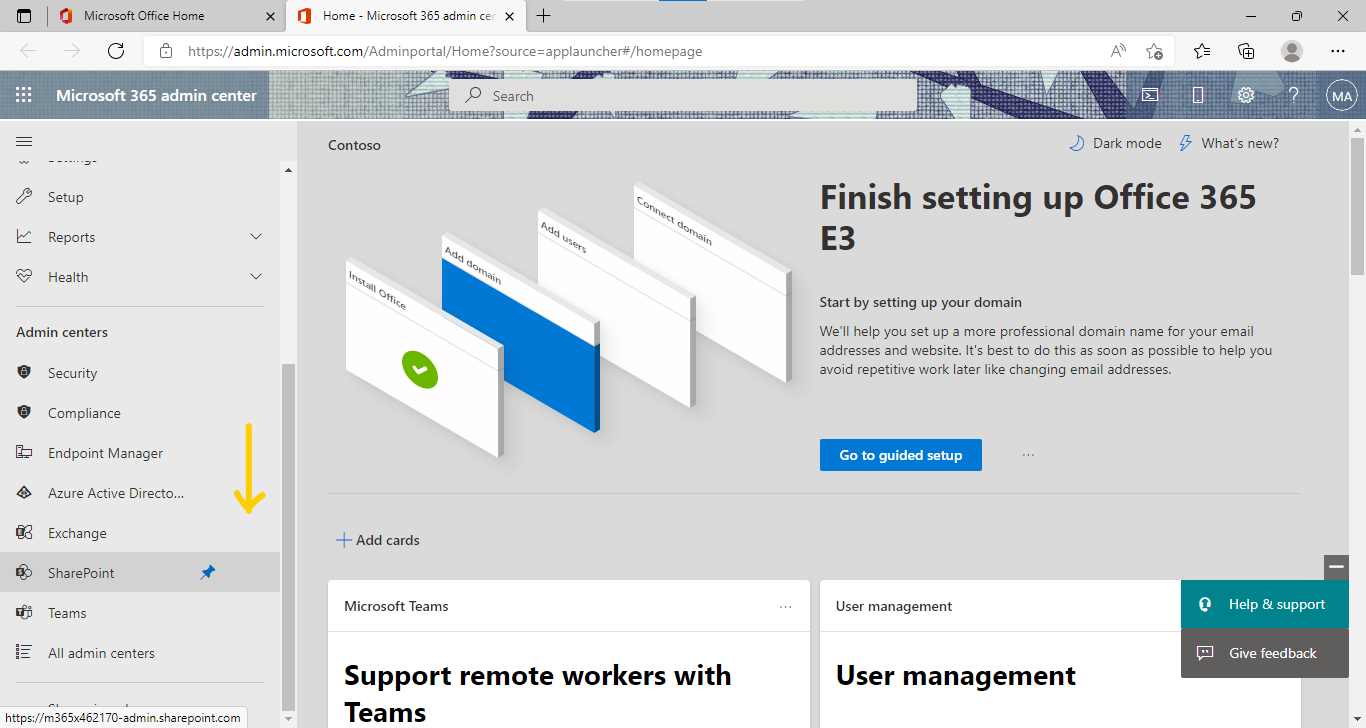Open more options on the Microsoft Teams card

coord(785,605)
